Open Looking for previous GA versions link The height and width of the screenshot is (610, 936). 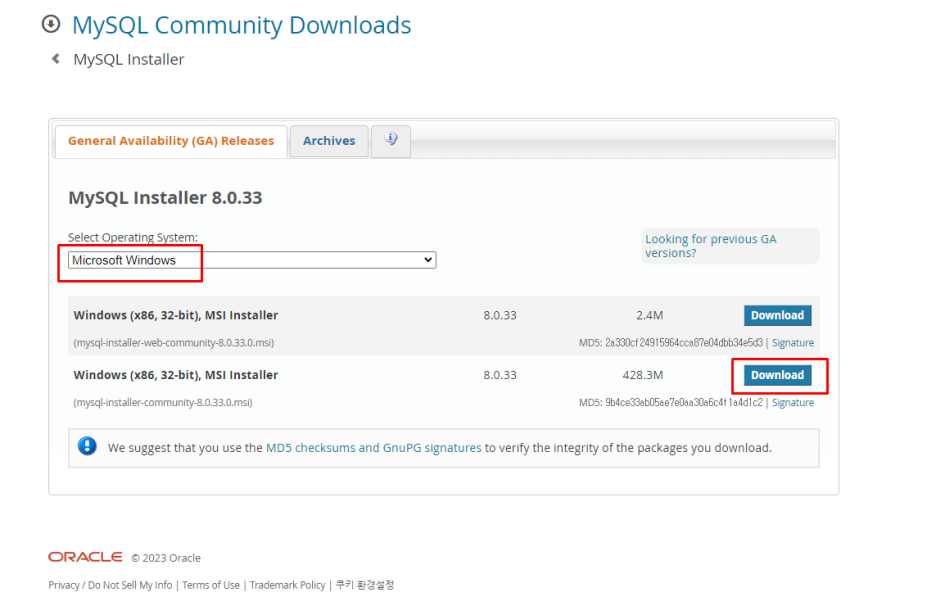(x=710, y=246)
